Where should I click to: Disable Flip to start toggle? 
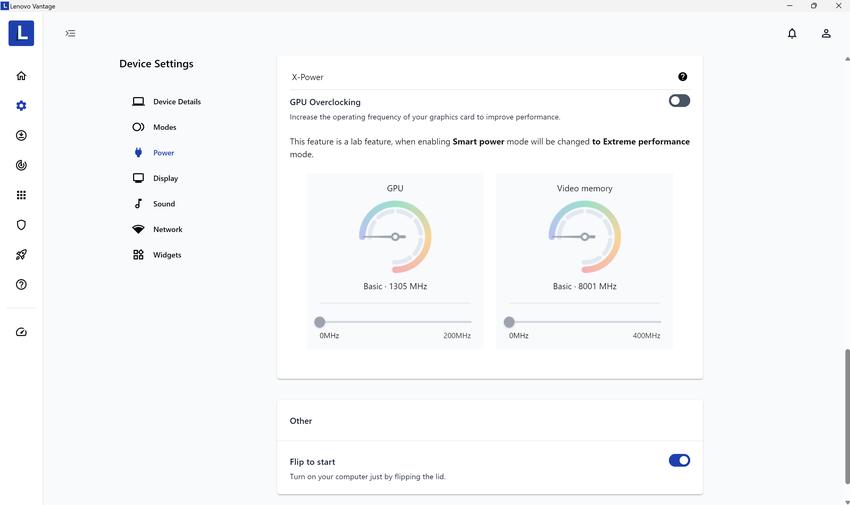(x=679, y=461)
